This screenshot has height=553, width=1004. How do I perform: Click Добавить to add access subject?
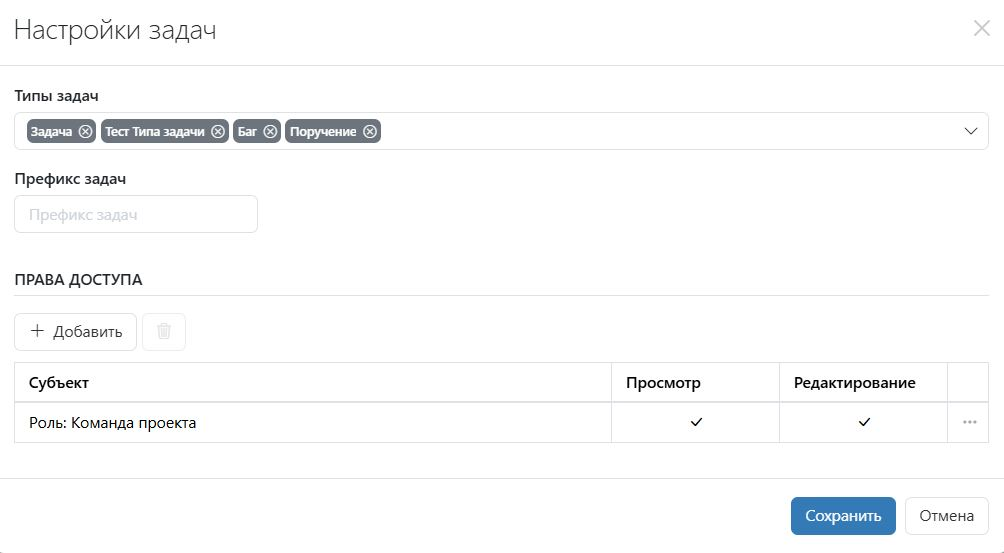pos(76,332)
